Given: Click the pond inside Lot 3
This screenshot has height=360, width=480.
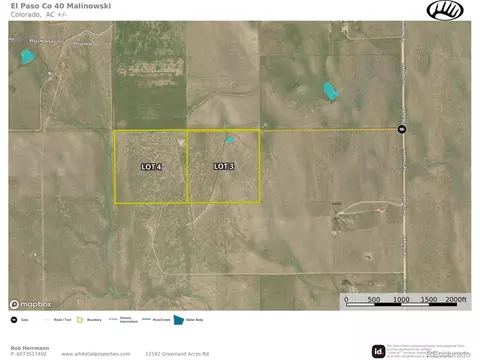Looking at the screenshot, I should point(230,140).
